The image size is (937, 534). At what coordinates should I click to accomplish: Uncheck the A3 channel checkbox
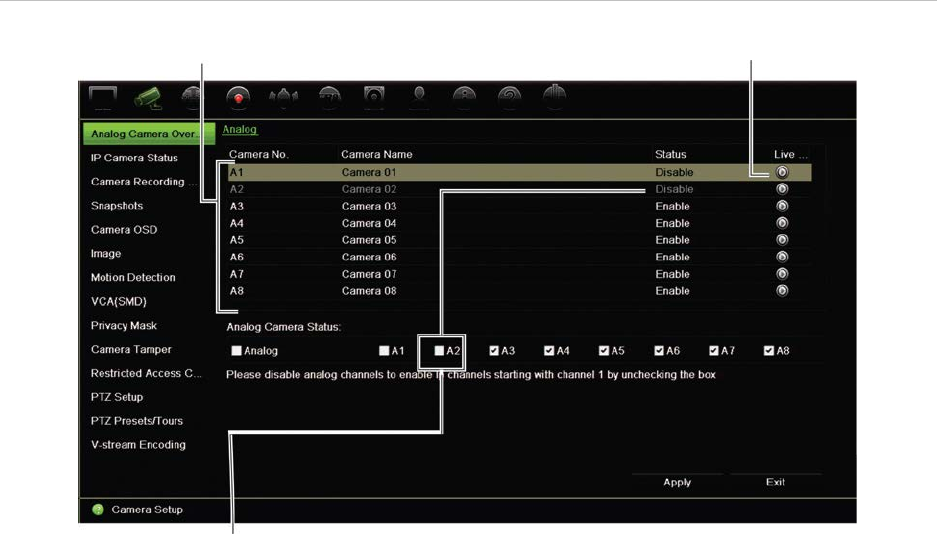click(x=494, y=351)
